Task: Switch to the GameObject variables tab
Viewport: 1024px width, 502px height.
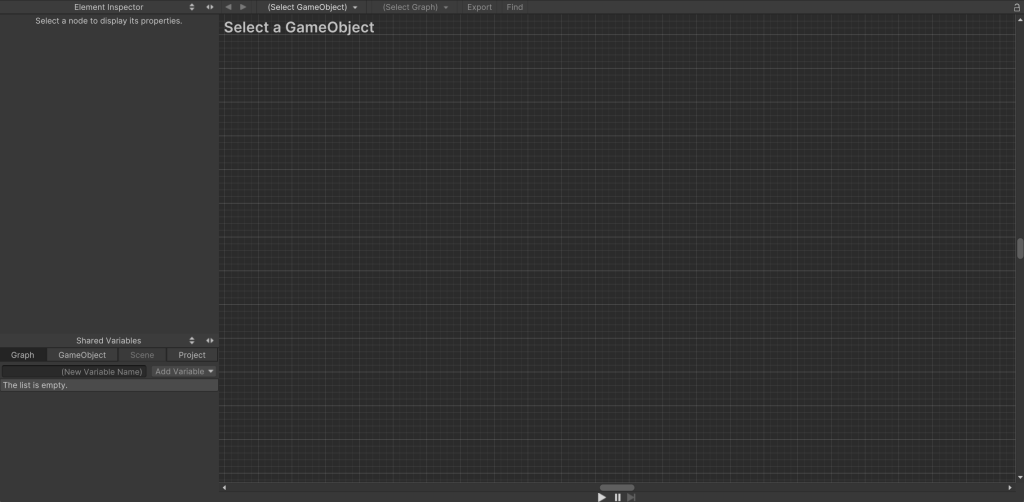Action: [x=82, y=355]
